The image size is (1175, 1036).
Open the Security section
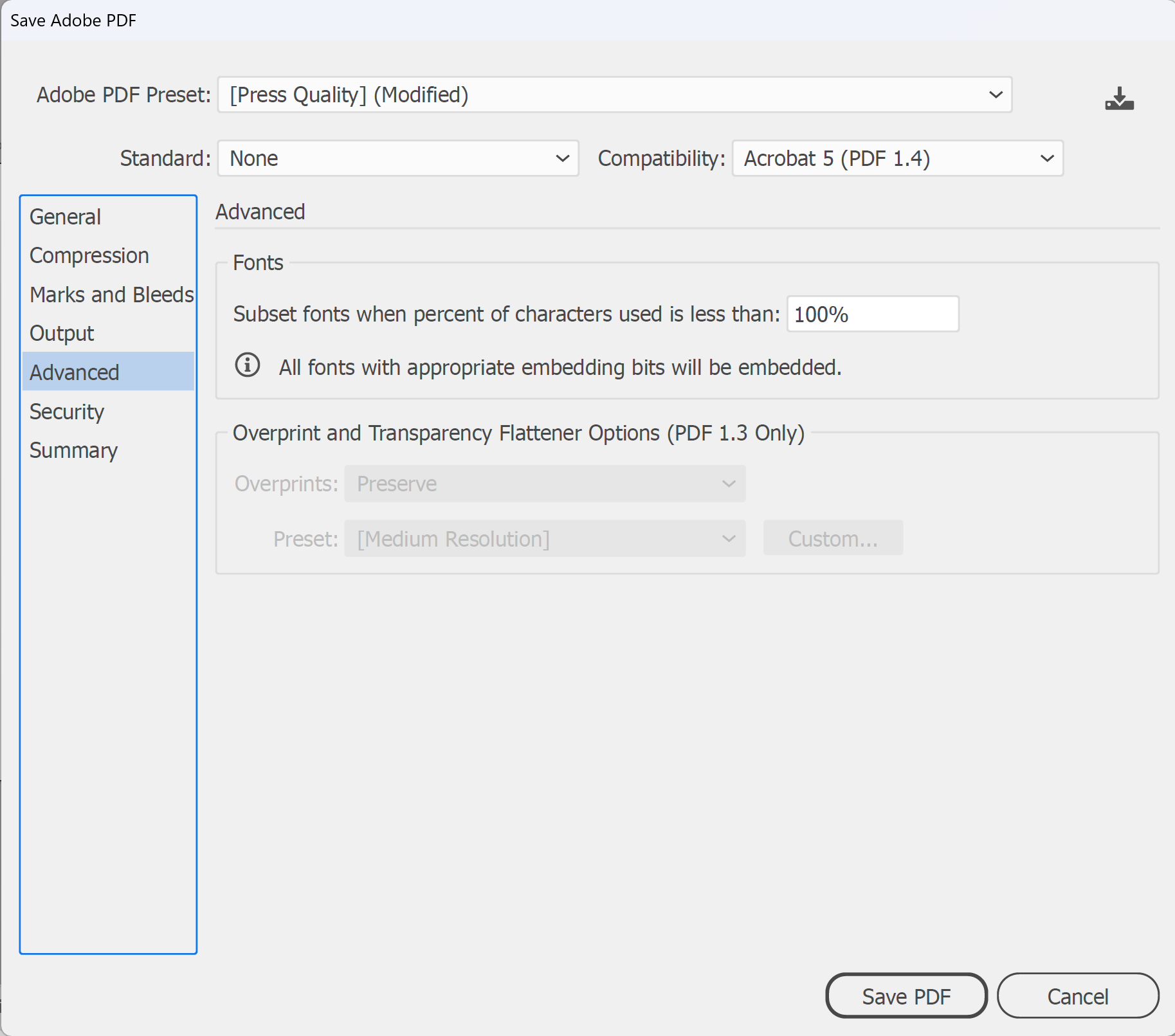tap(108, 412)
